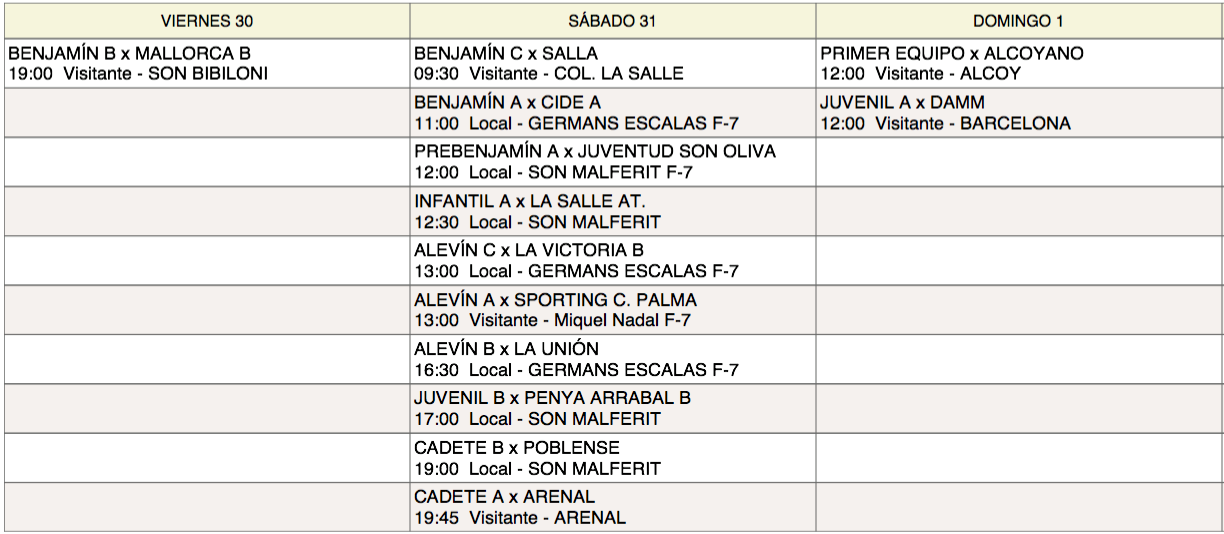Viewport: 1224px width, 534px height.
Task: Click the INFANTIL A x LA SALLE AT. match
Action: tap(530, 202)
